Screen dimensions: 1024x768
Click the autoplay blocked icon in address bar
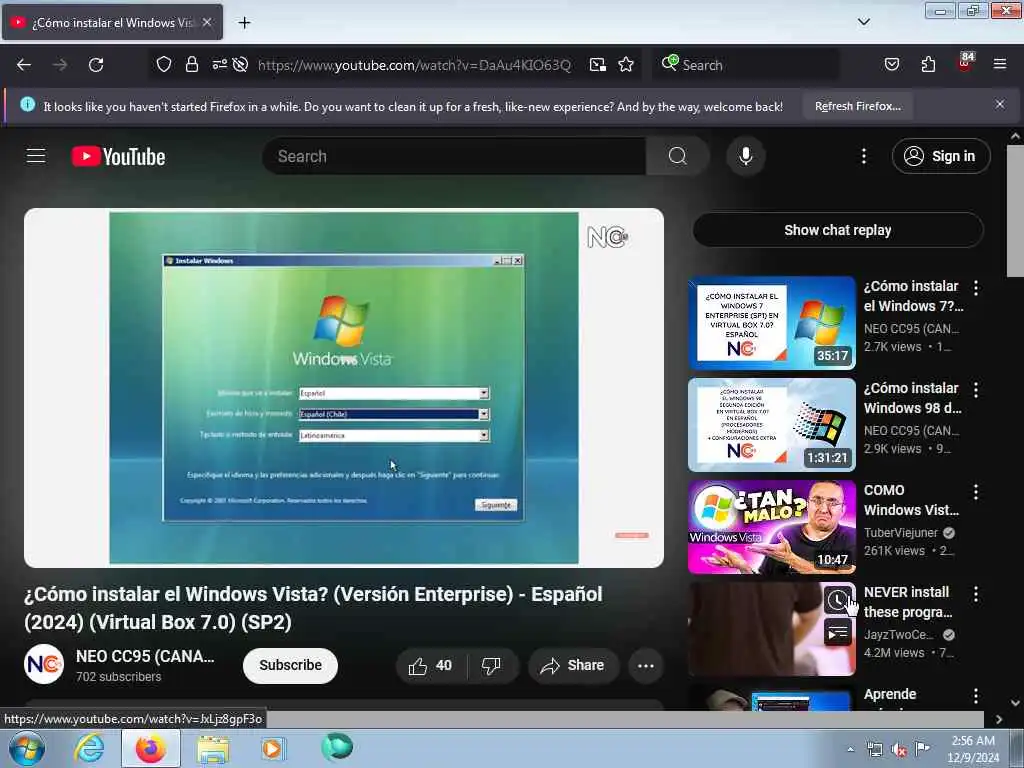coord(240,65)
